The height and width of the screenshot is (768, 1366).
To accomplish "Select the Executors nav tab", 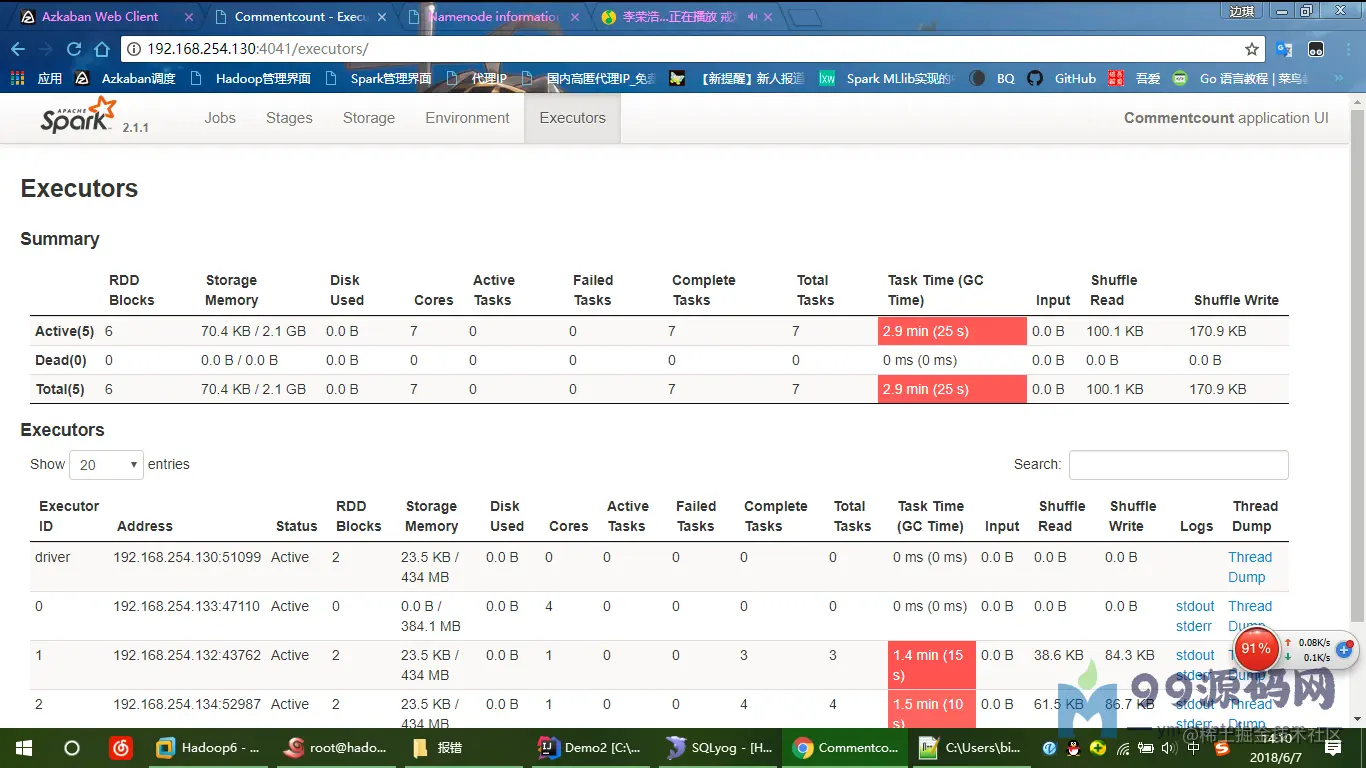I will [572, 118].
